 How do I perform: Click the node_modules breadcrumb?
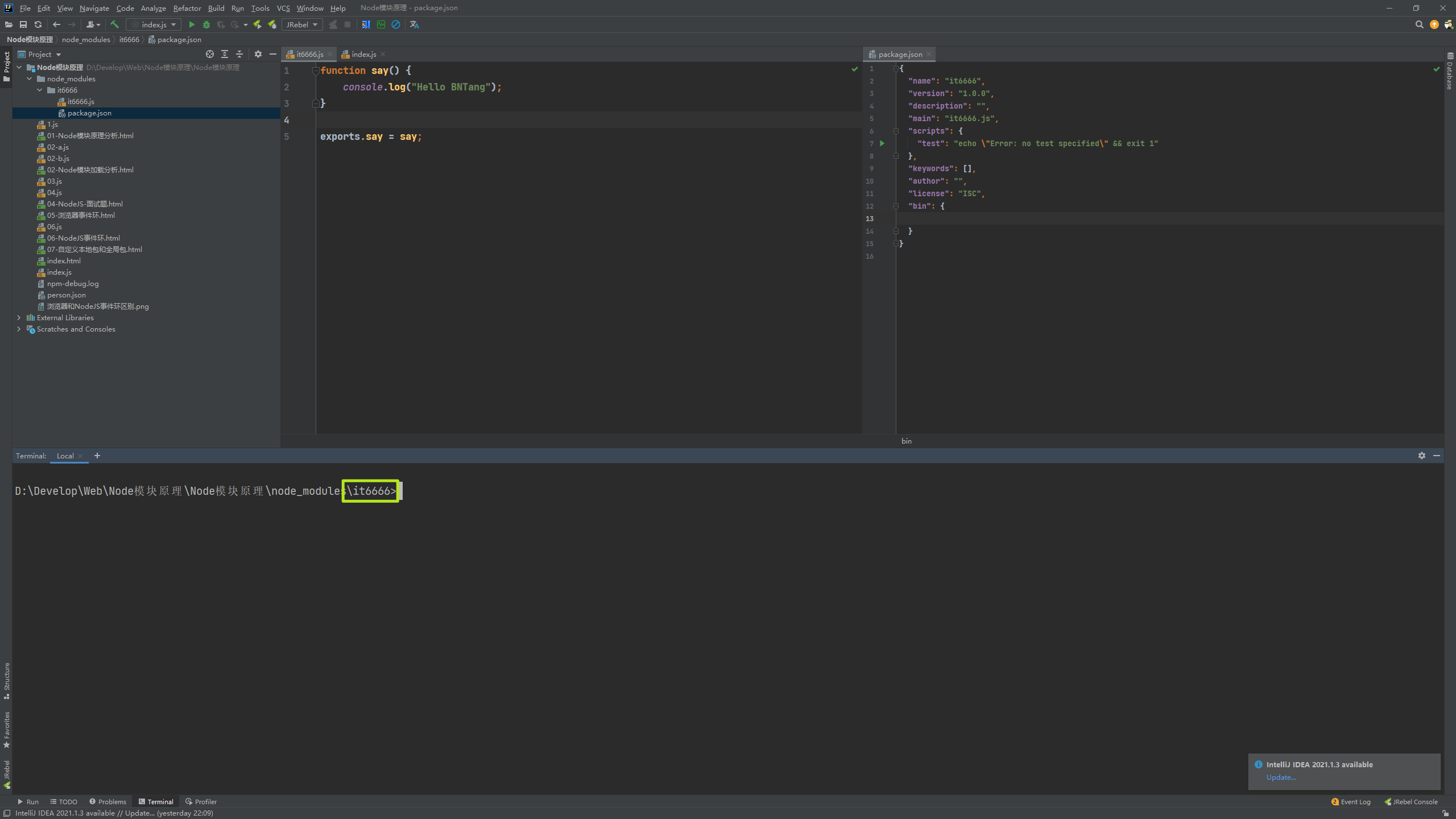point(86,39)
